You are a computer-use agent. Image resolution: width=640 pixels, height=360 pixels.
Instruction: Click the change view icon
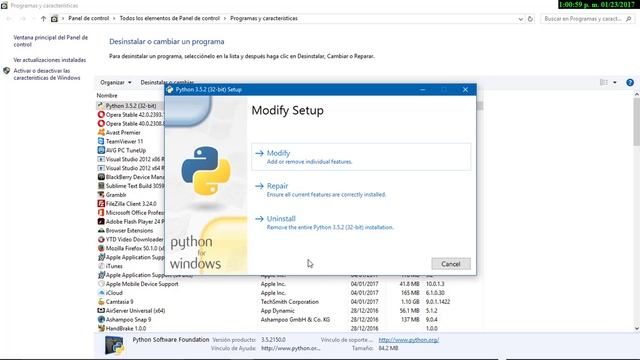point(604,82)
